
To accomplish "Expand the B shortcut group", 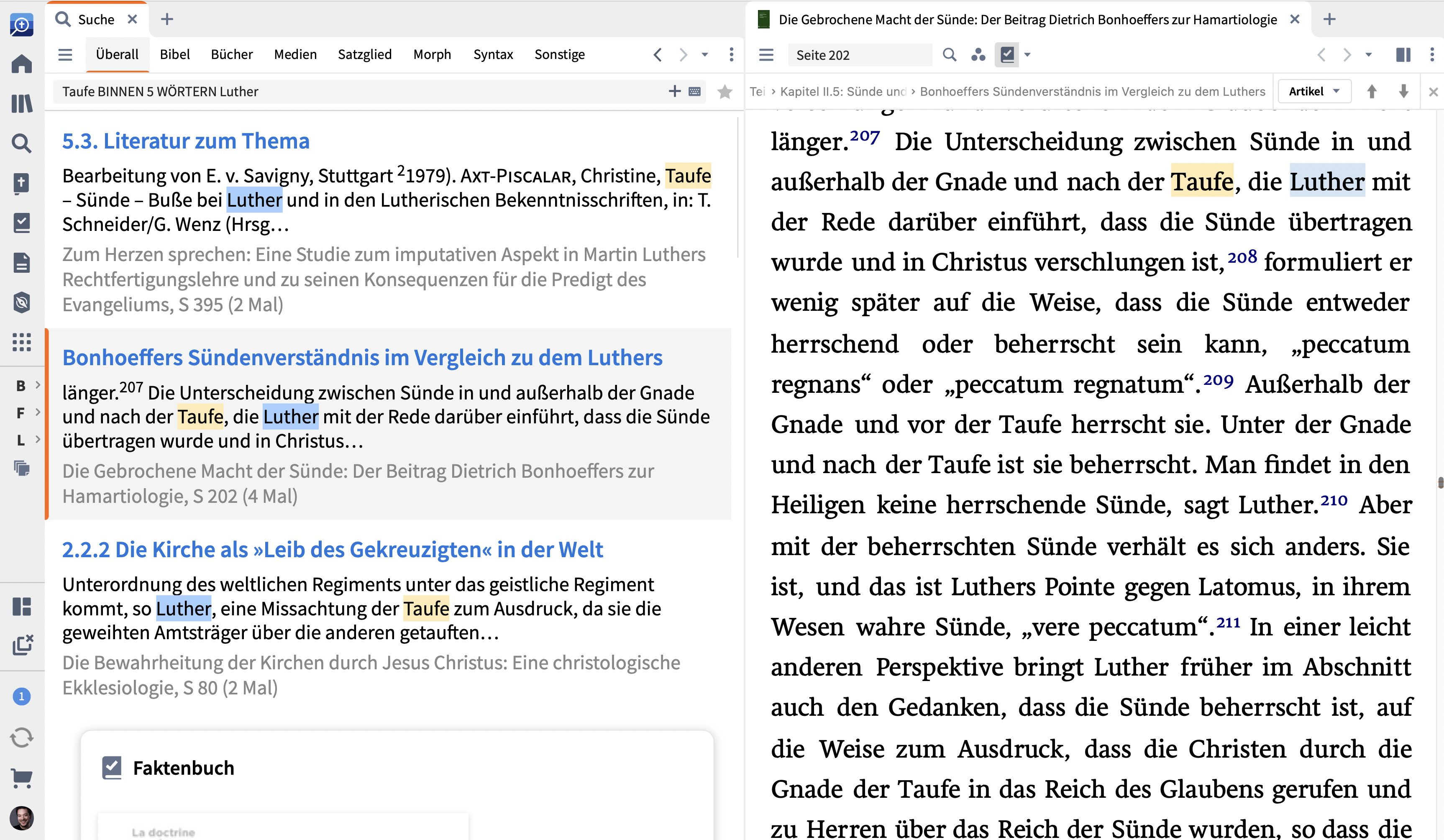I will click(38, 385).
